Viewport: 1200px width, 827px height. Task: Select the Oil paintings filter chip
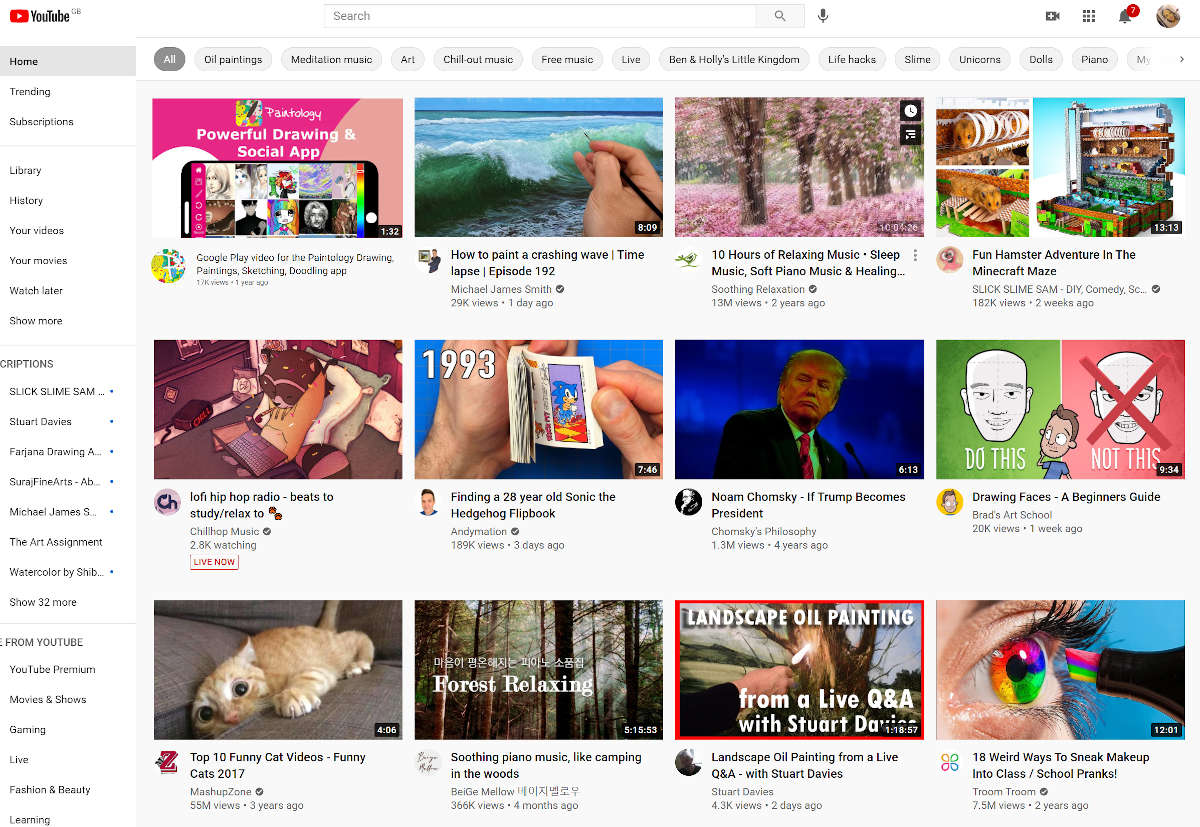pos(233,59)
